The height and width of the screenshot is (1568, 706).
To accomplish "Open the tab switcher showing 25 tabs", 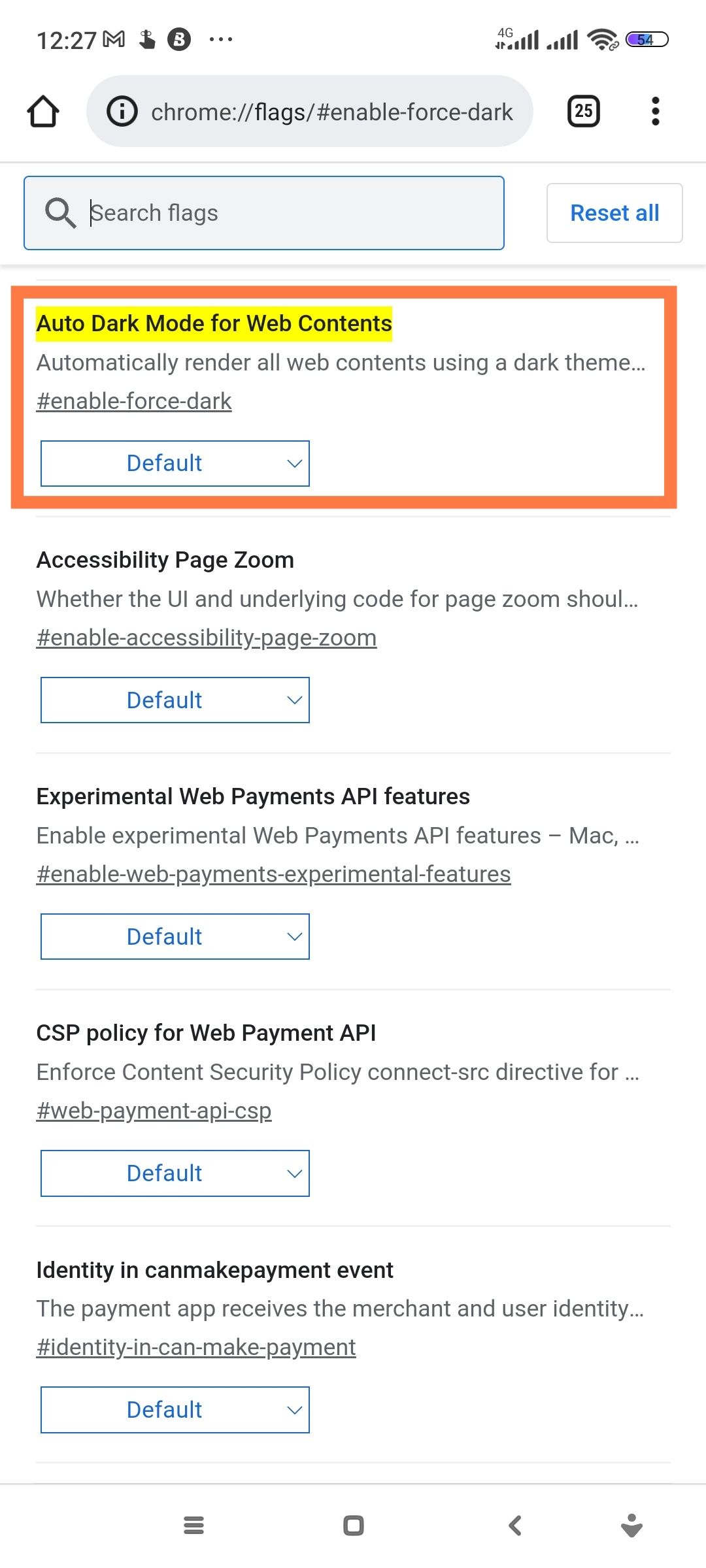I will [581, 111].
